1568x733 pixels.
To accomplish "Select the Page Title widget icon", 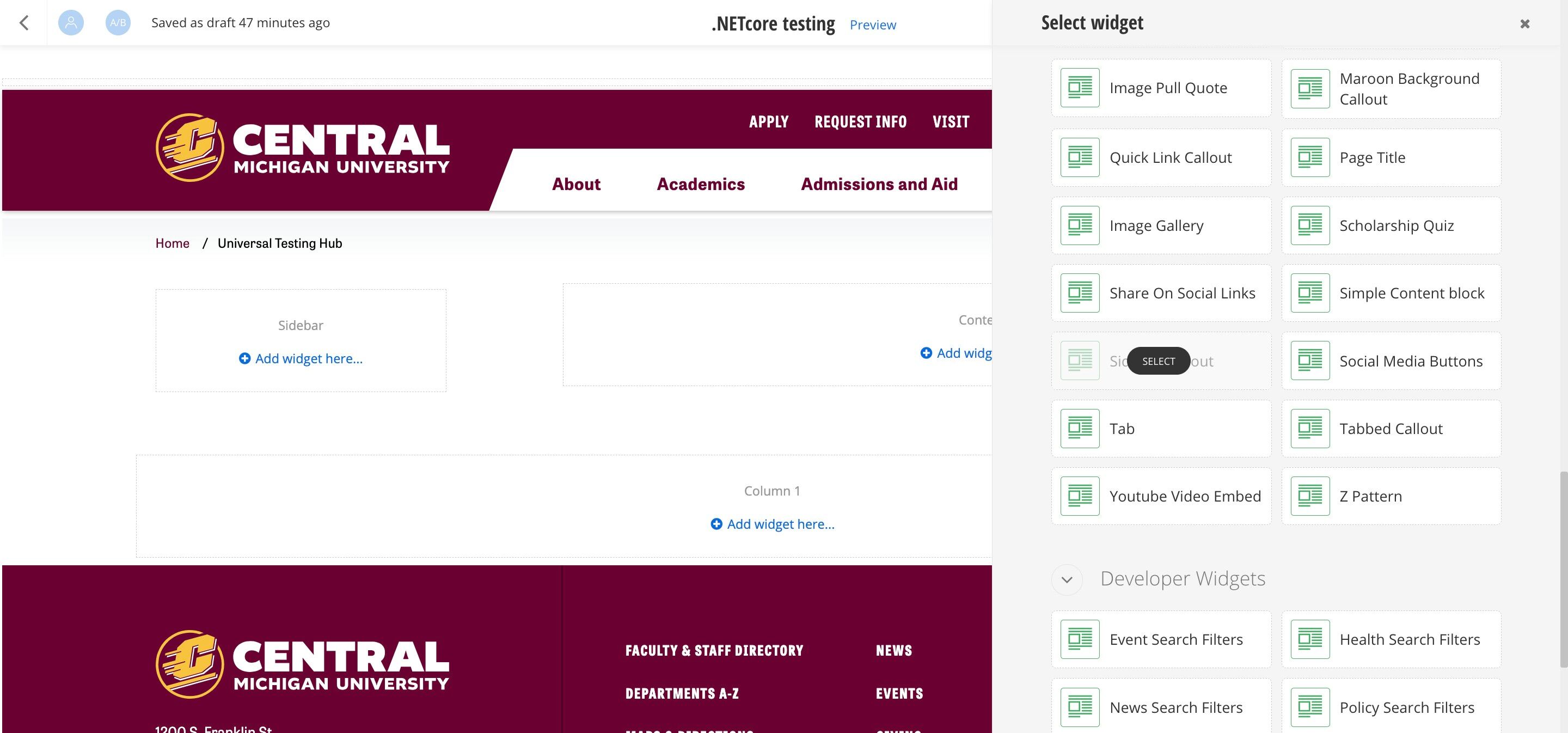I will [1310, 158].
